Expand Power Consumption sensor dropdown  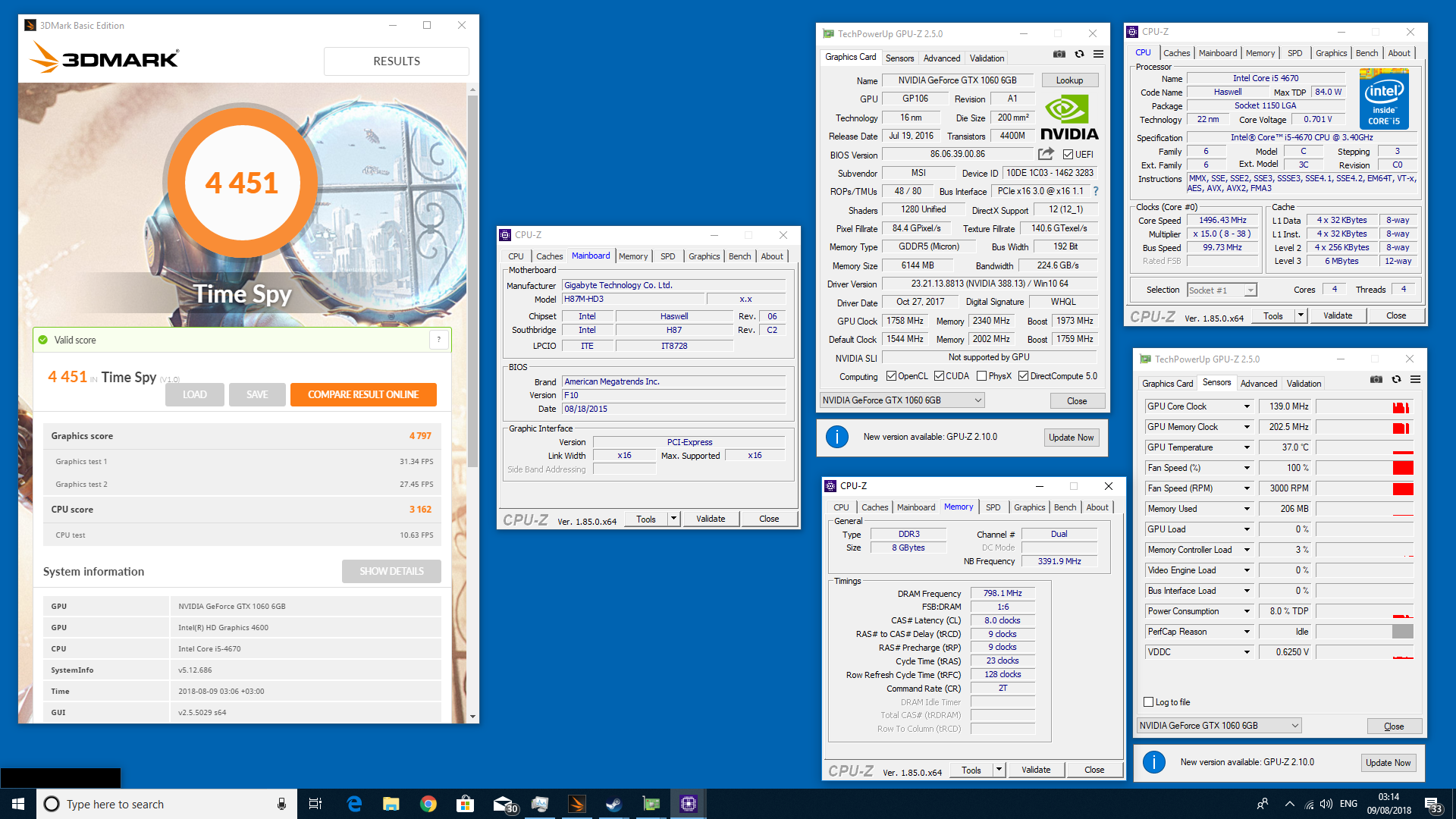click(x=1246, y=611)
